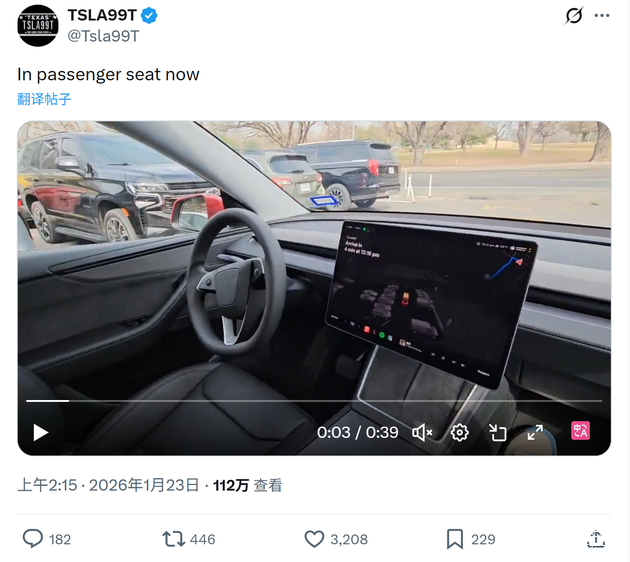Click the blue verified badge
Viewport: 630px width, 562px height.
149,16
